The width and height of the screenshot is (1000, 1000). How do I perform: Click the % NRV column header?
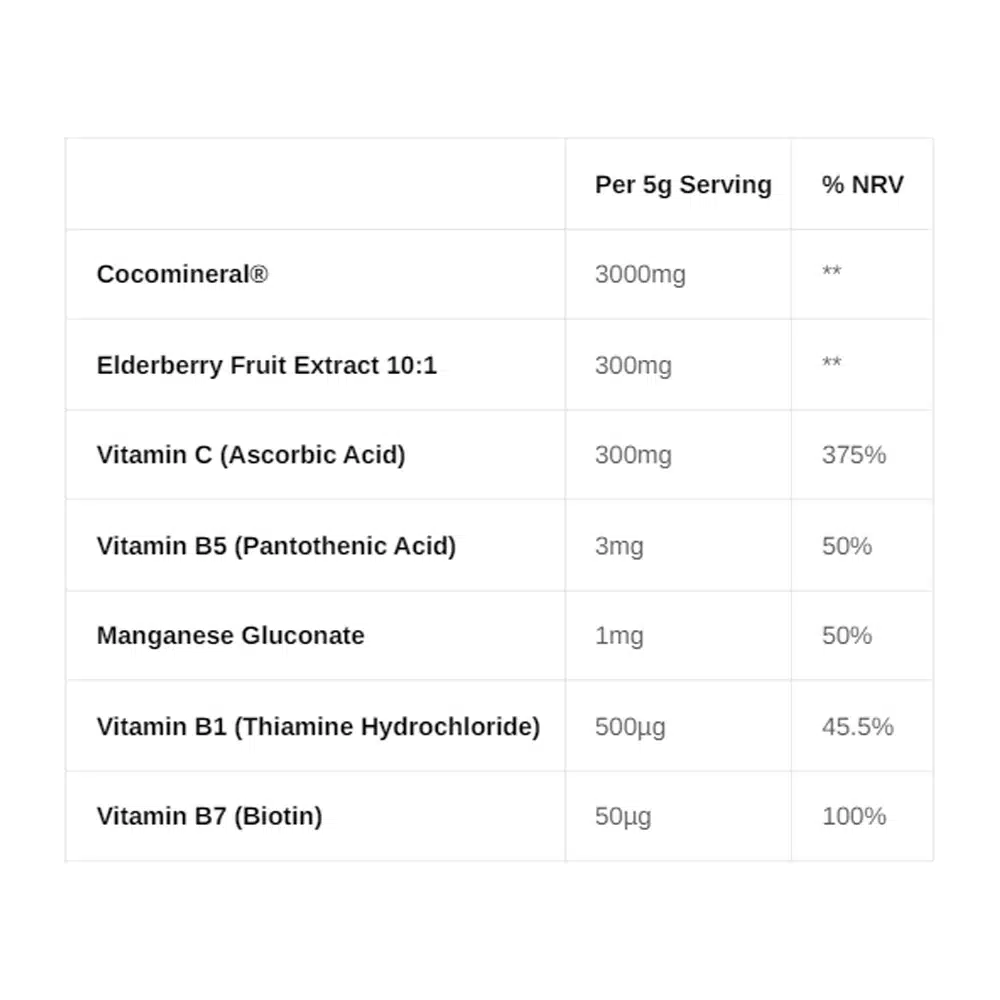(x=862, y=185)
